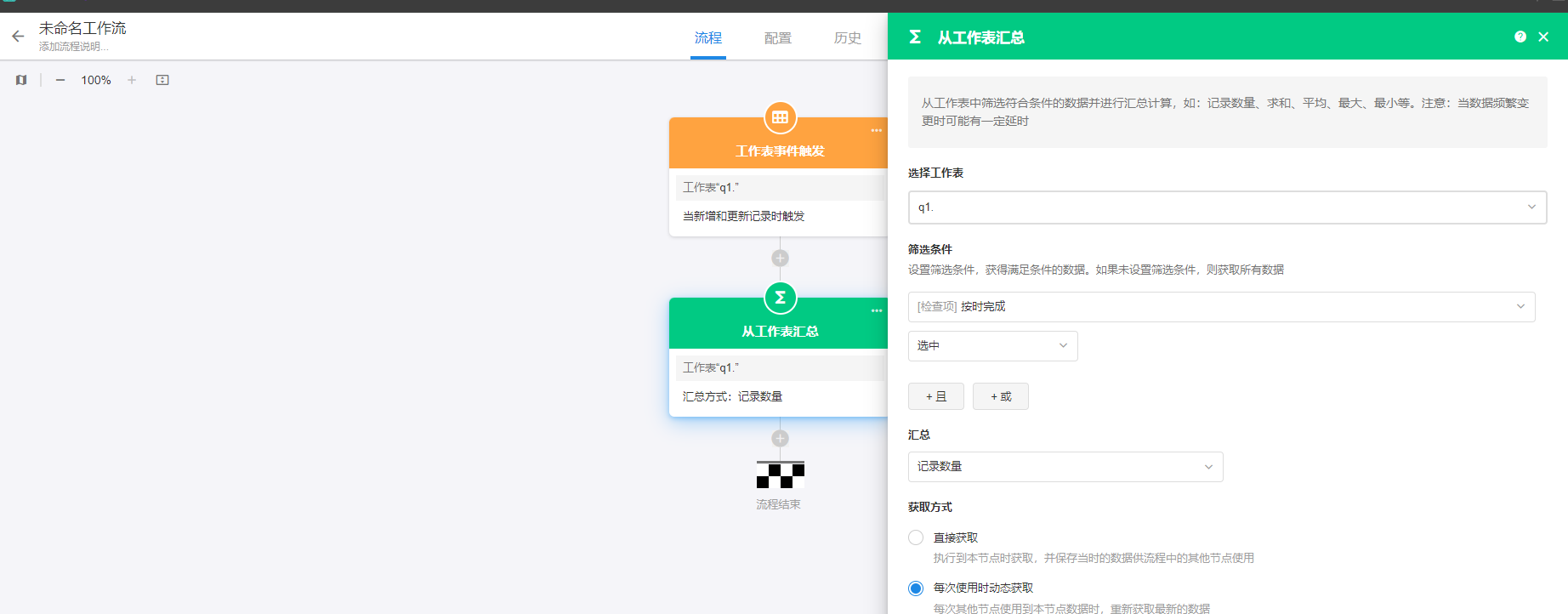The height and width of the screenshot is (614, 1568).
Task: Expand the 记录数量 summary dropdown
Action: pos(1065,467)
